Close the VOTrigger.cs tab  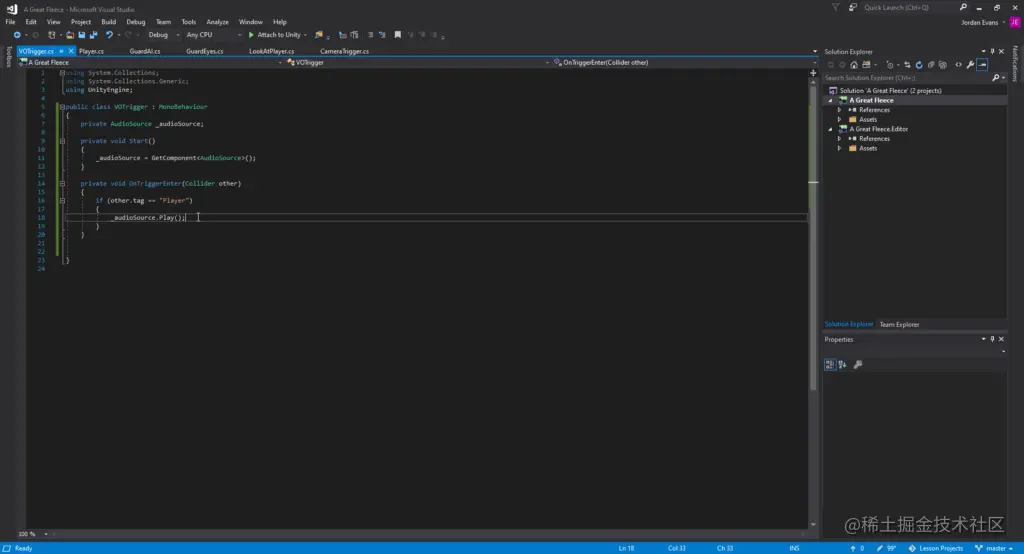[x=71, y=51]
